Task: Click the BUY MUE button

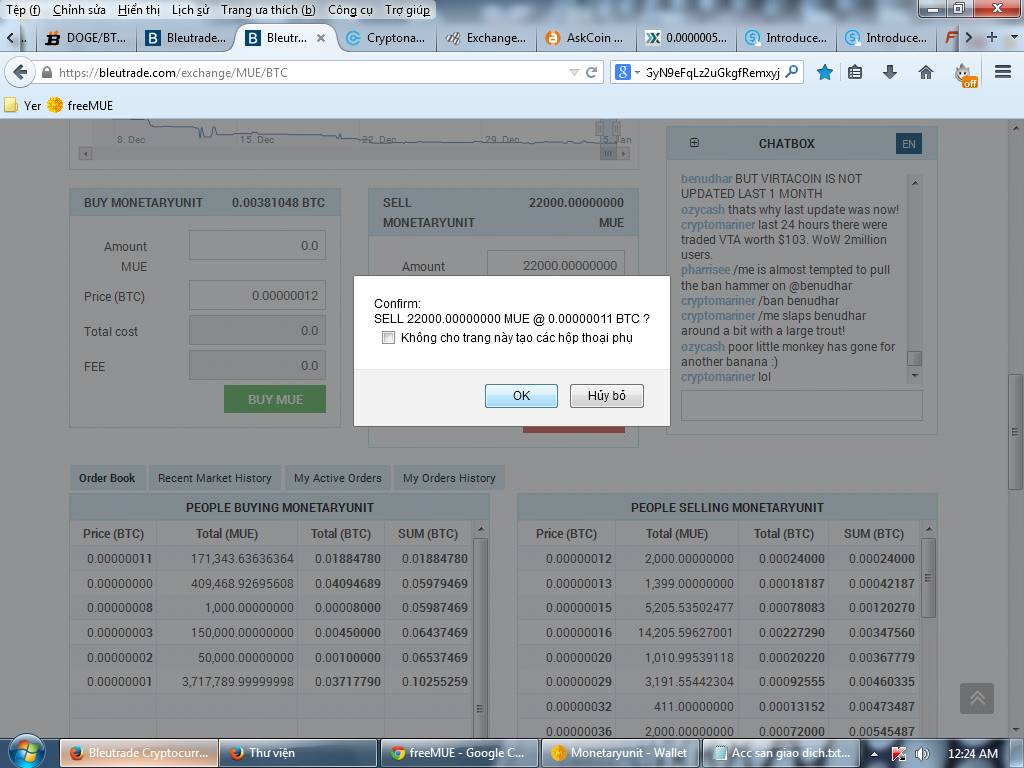Action: tap(275, 399)
